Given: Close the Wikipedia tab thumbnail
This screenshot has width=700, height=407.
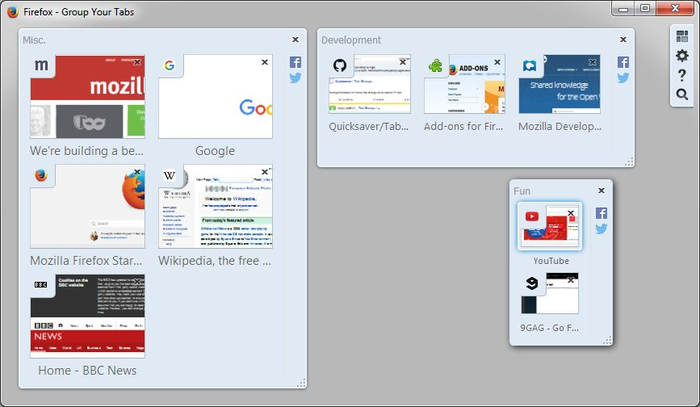Looking at the screenshot, I should [265, 172].
